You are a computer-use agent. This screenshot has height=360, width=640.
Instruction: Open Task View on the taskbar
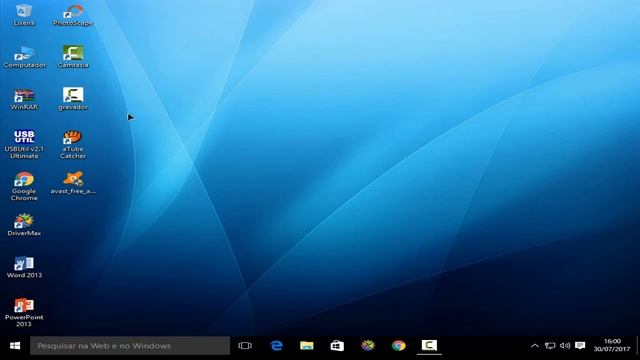pos(245,346)
